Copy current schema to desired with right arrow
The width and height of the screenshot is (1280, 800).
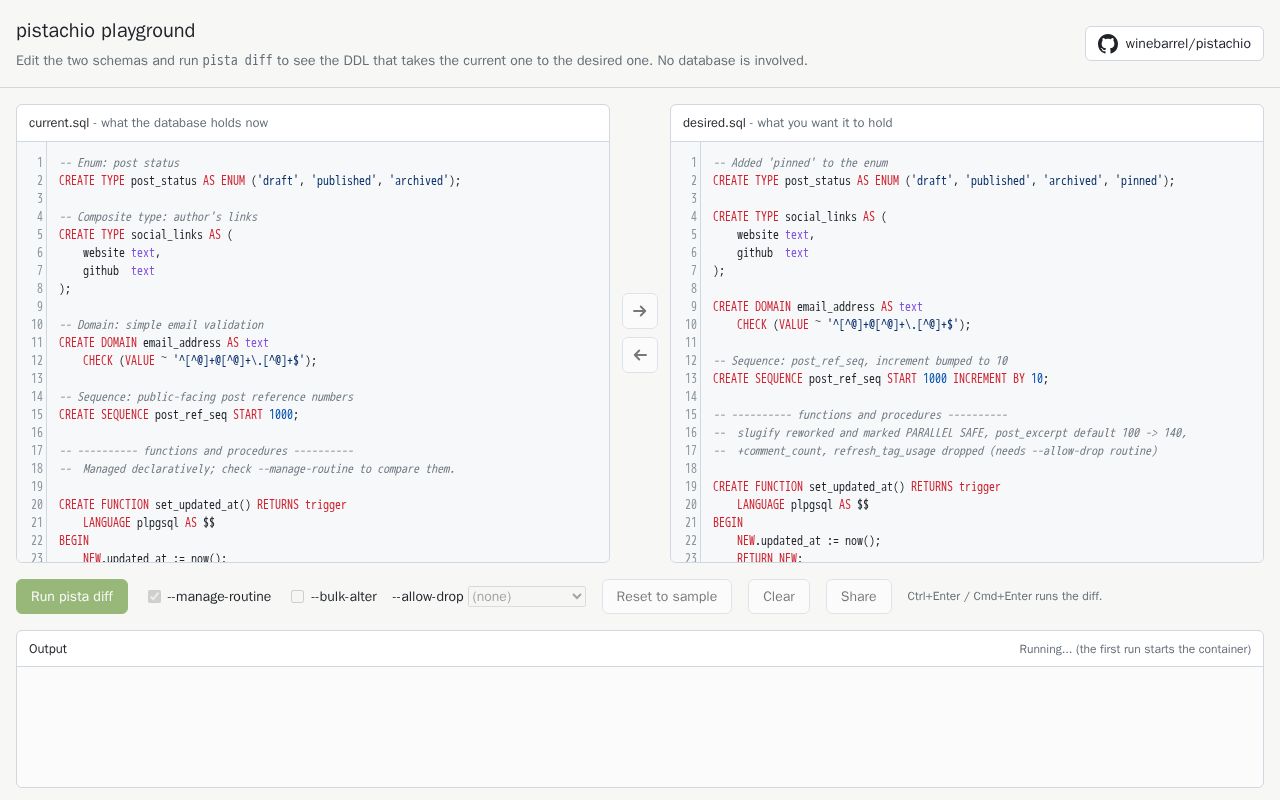coord(640,311)
